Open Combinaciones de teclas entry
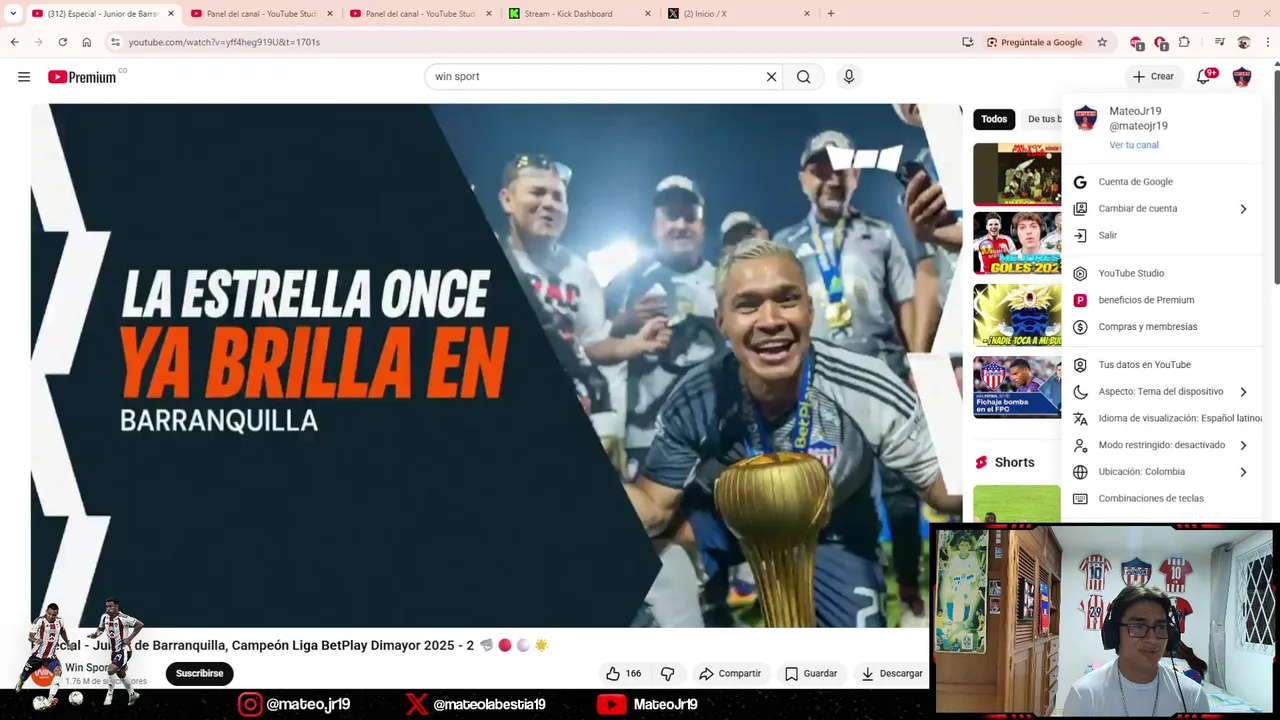Viewport: 1280px width, 720px height. (1162, 499)
